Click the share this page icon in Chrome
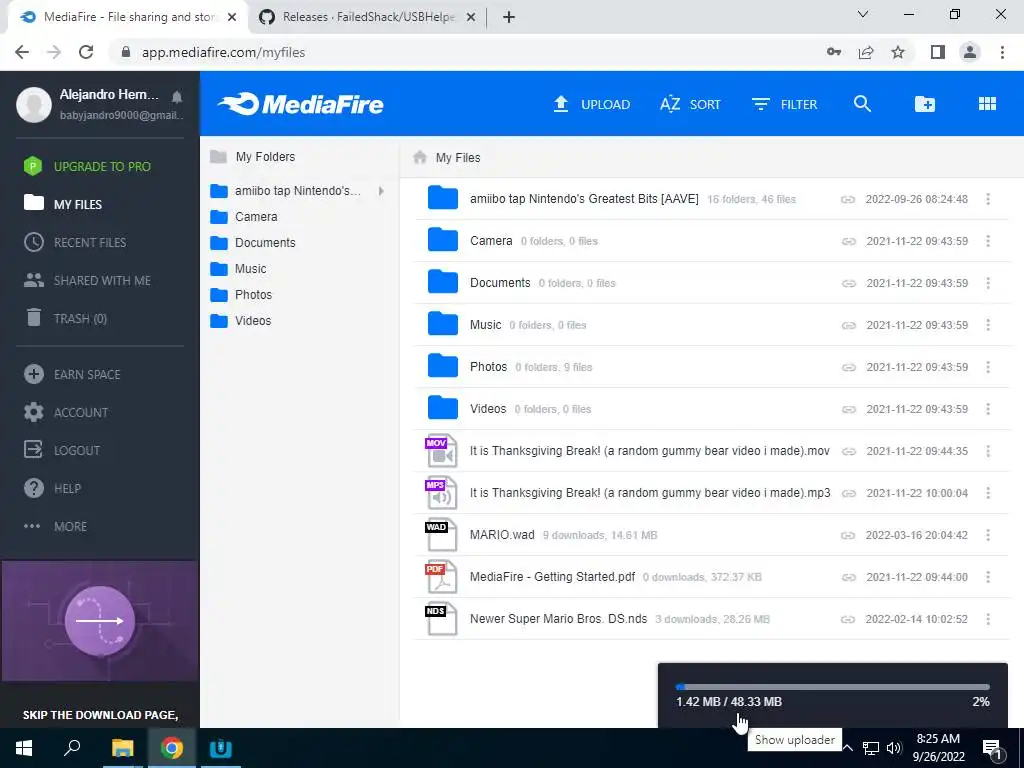 [x=866, y=52]
